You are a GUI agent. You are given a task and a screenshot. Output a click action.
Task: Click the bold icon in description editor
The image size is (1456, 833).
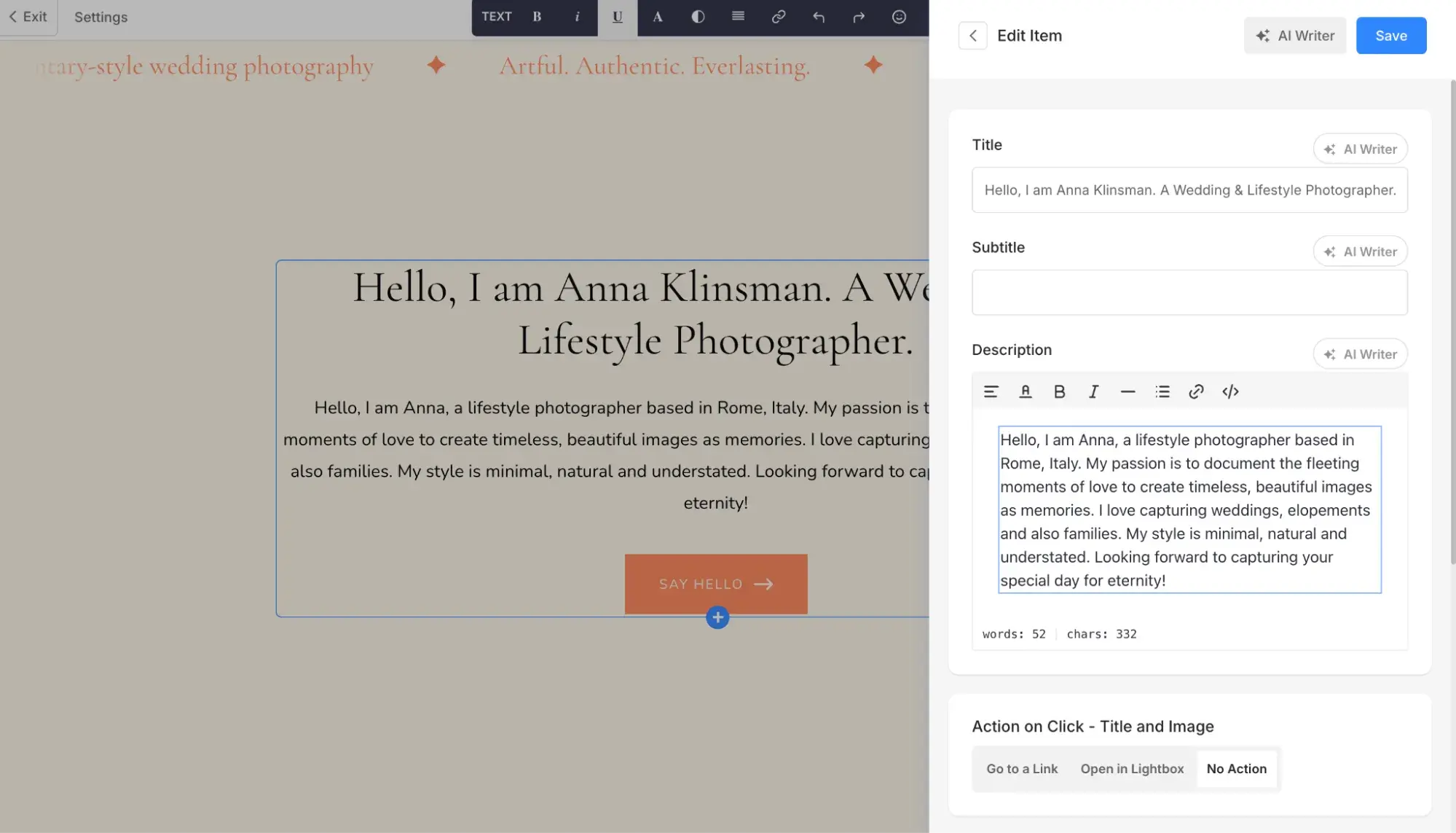pos(1059,392)
